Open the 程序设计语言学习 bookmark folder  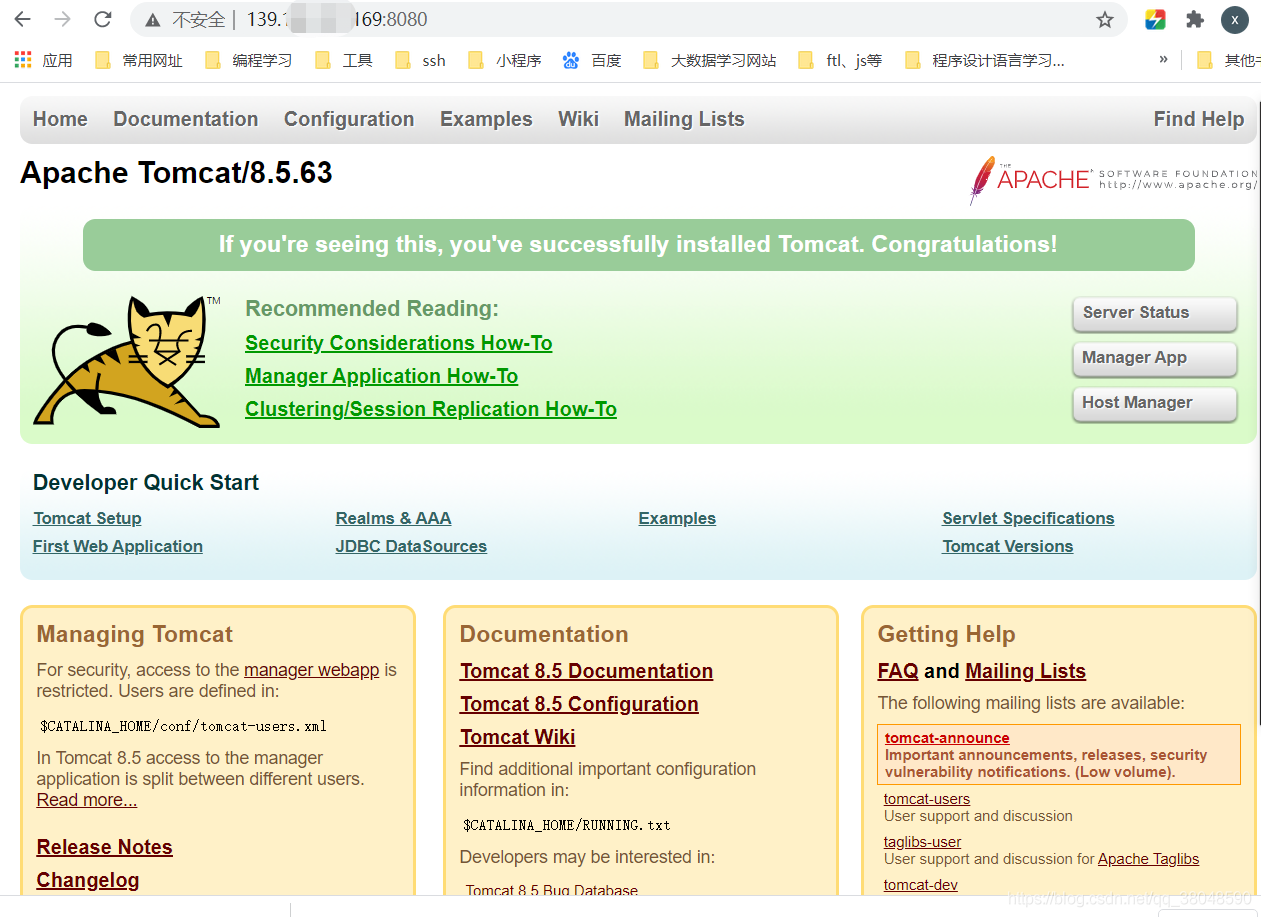985,60
